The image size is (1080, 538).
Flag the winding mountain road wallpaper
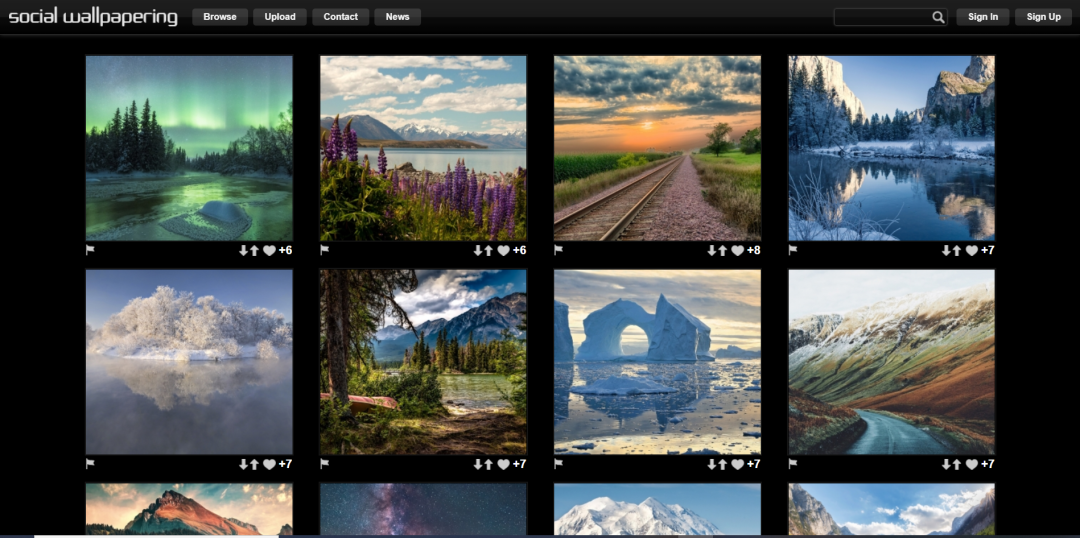click(x=793, y=464)
